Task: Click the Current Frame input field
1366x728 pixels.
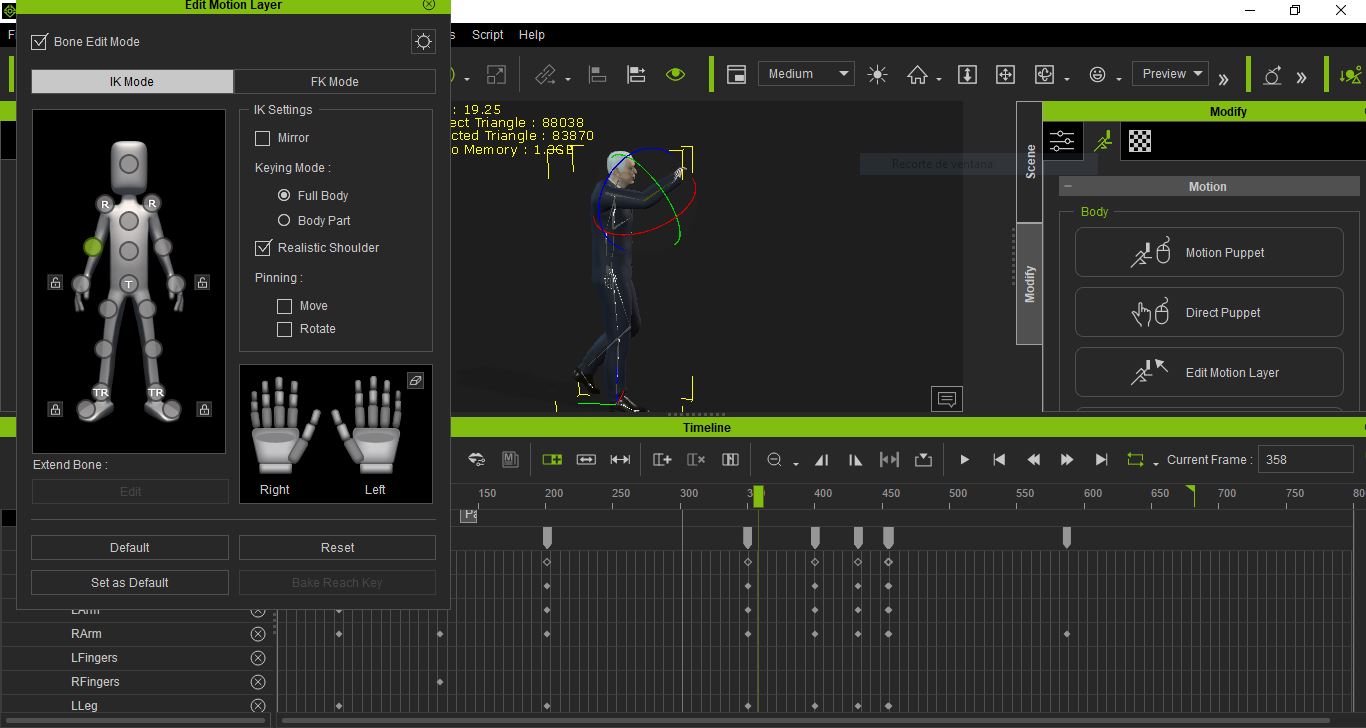Action: [1305, 460]
